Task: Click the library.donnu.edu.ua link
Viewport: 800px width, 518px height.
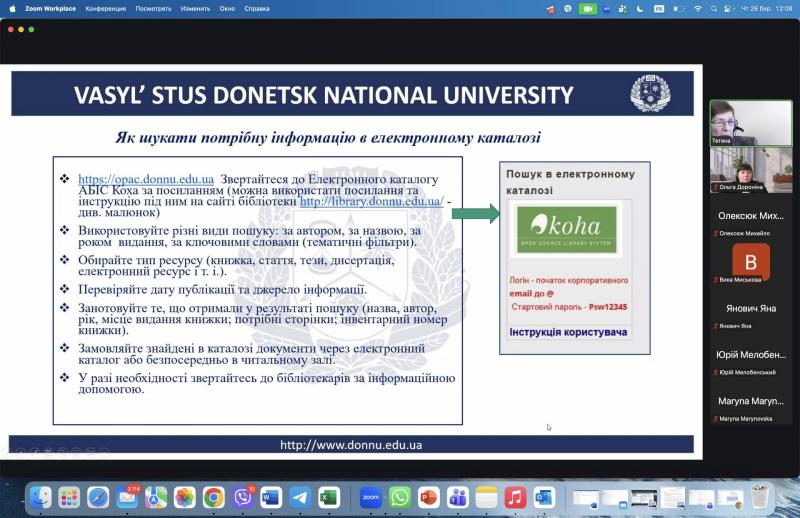Action: pos(371,201)
